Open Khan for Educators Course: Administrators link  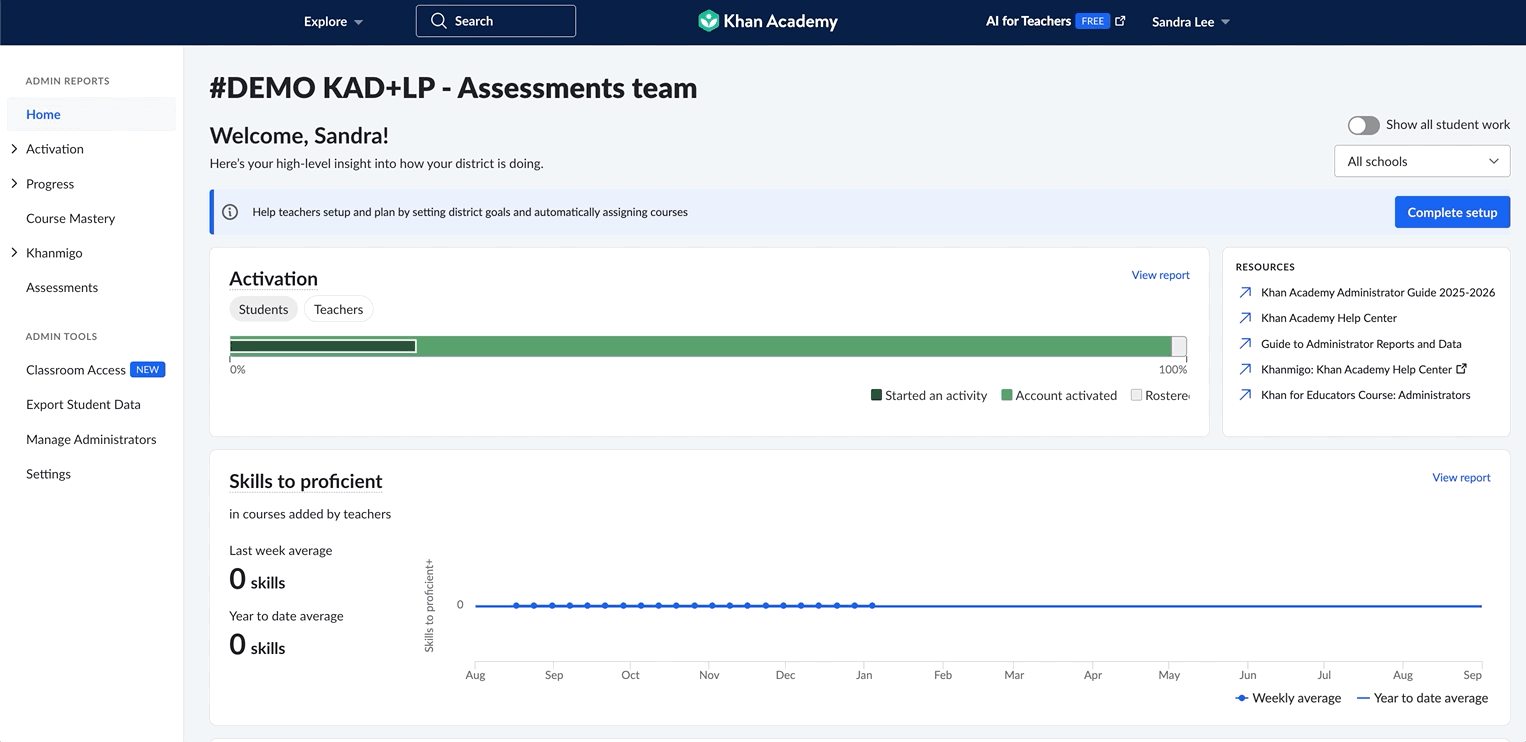(1366, 395)
